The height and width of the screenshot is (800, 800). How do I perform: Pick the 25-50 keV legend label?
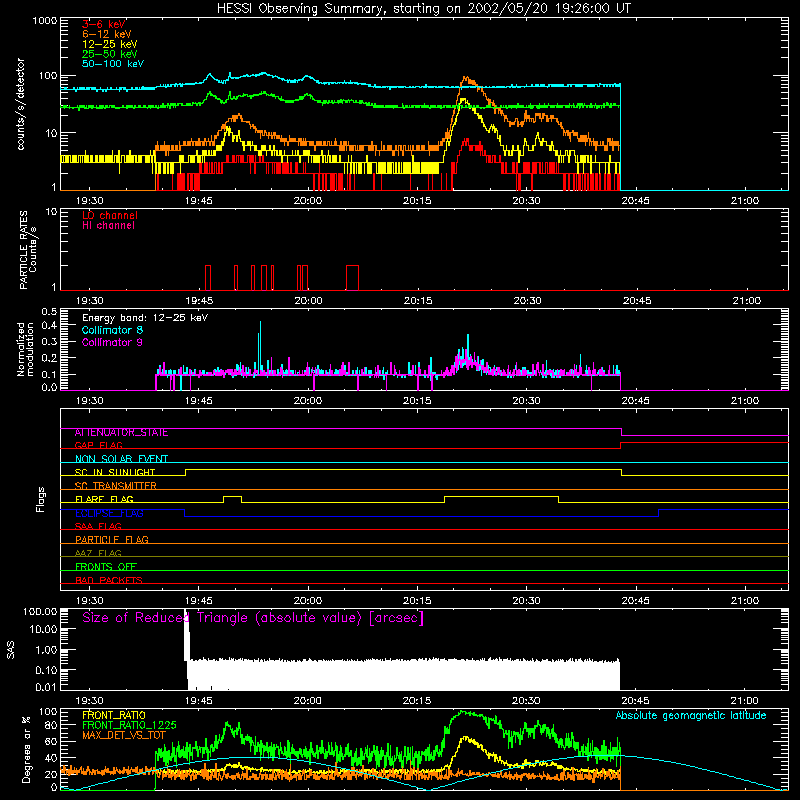[x=110, y=54]
